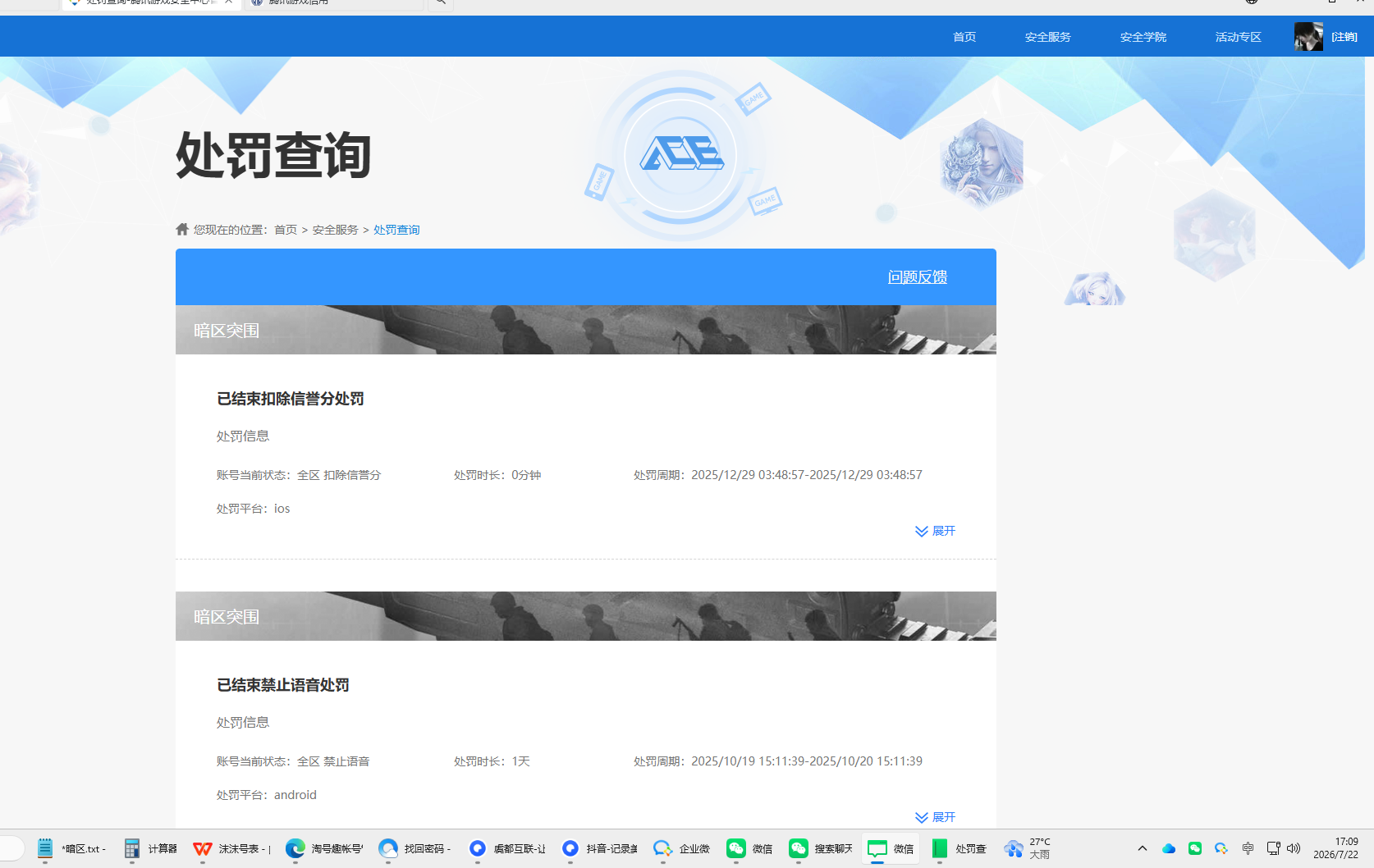Go to 安全服务 in the breadcrumb
Image resolution: width=1374 pixels, height=868 pixels.
point(335,230)
